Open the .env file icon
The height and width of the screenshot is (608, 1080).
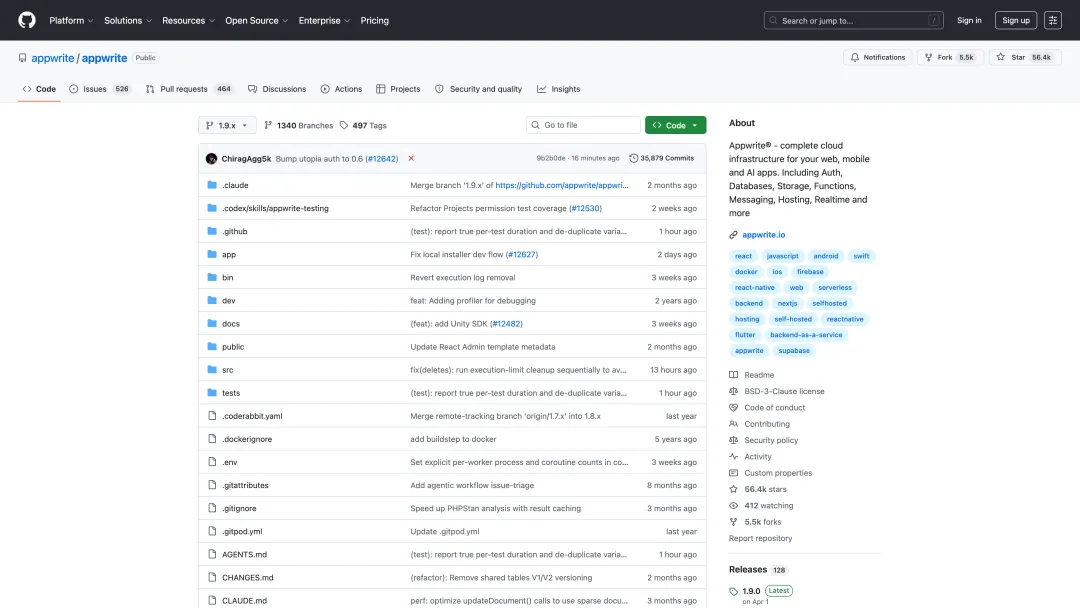212,462
